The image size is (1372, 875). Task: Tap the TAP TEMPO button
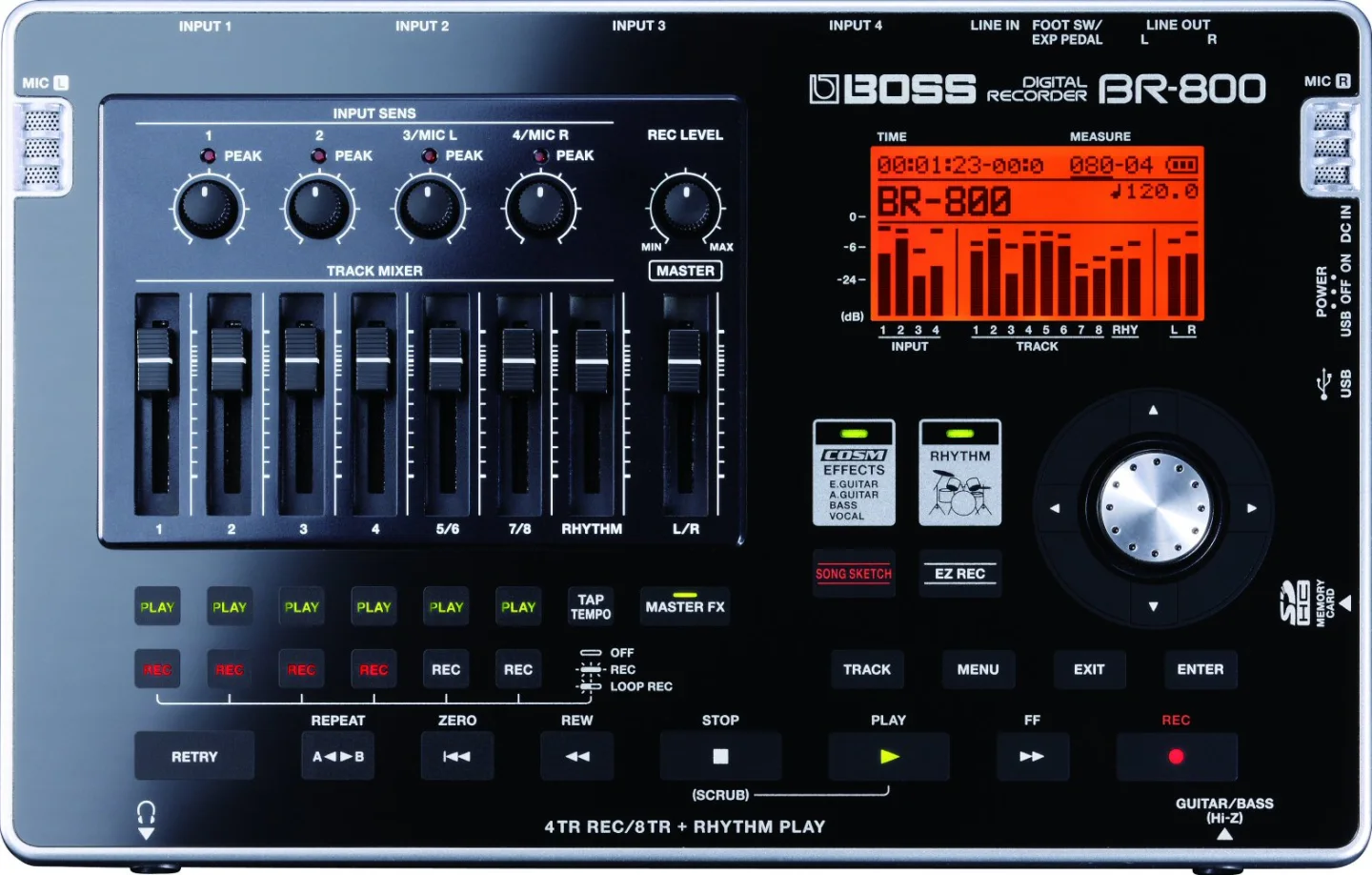pos(591,606)
